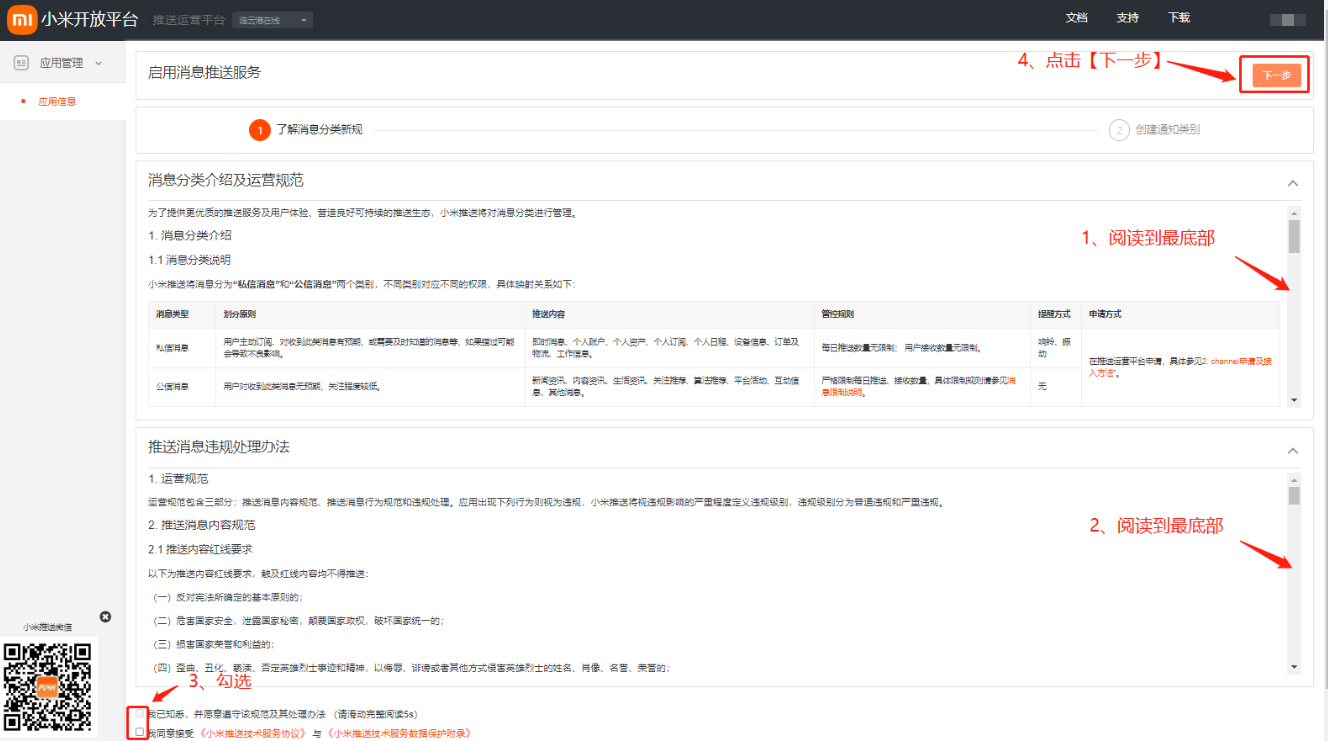The width and height of the screenshot is (1328, 741).
Task: Expand the 应用管理 sidebar chevron
Action: point(98,63)
